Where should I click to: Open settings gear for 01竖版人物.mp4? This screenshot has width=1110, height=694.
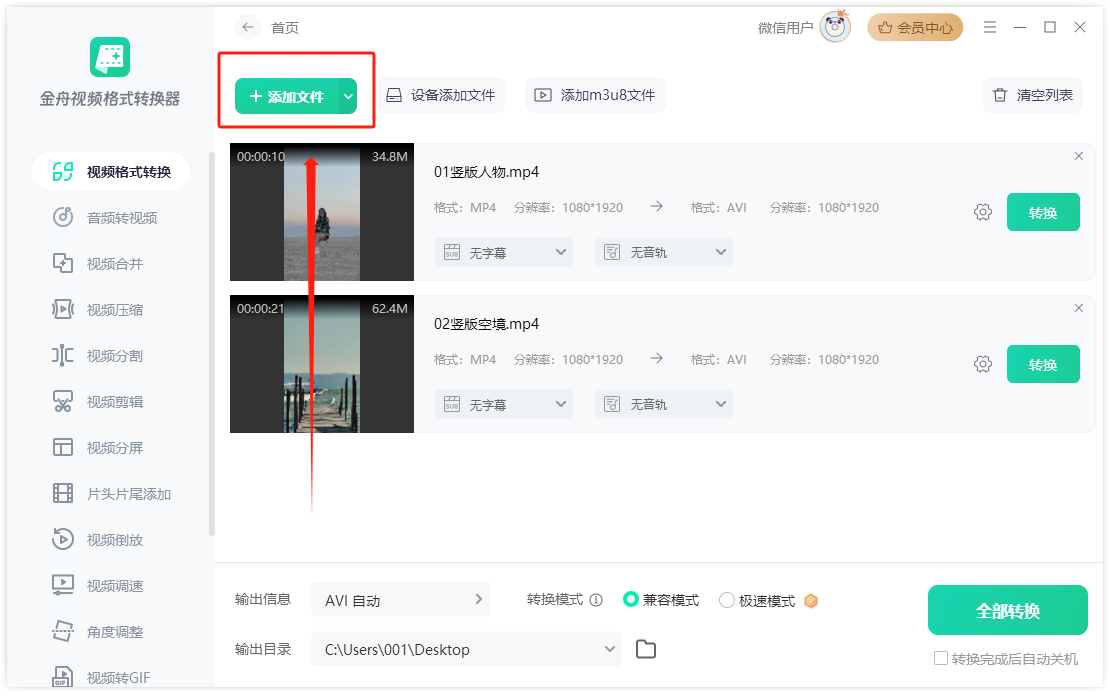pyautogui.click(x=982, y=212)
